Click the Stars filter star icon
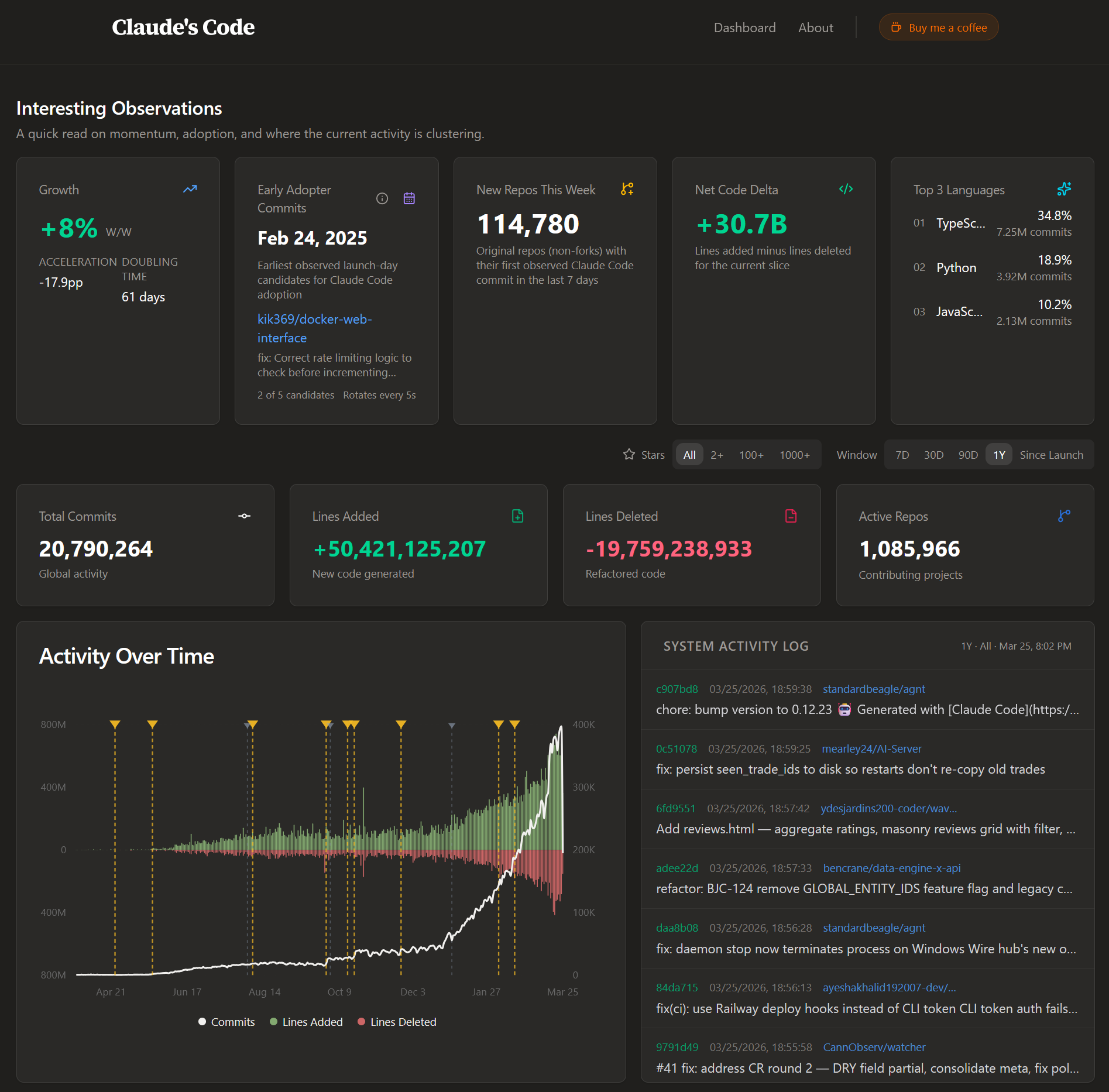This screenshot has height=1092, width=1109. coord(629,454)
